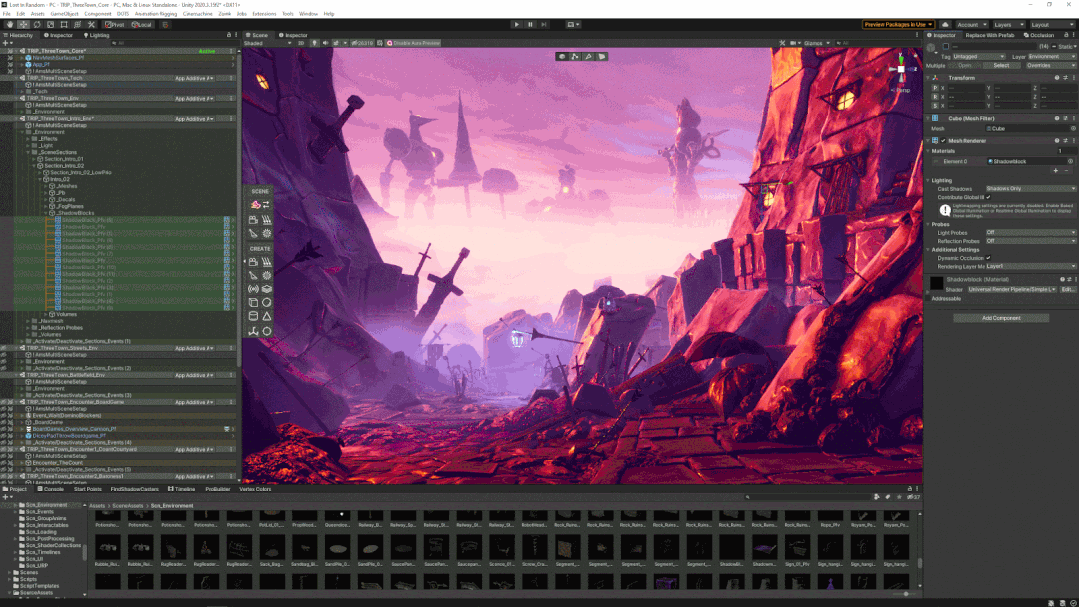Click the Shadowblock material black swatch
This screenshot has height=607, width=1079.
point(937,283)
